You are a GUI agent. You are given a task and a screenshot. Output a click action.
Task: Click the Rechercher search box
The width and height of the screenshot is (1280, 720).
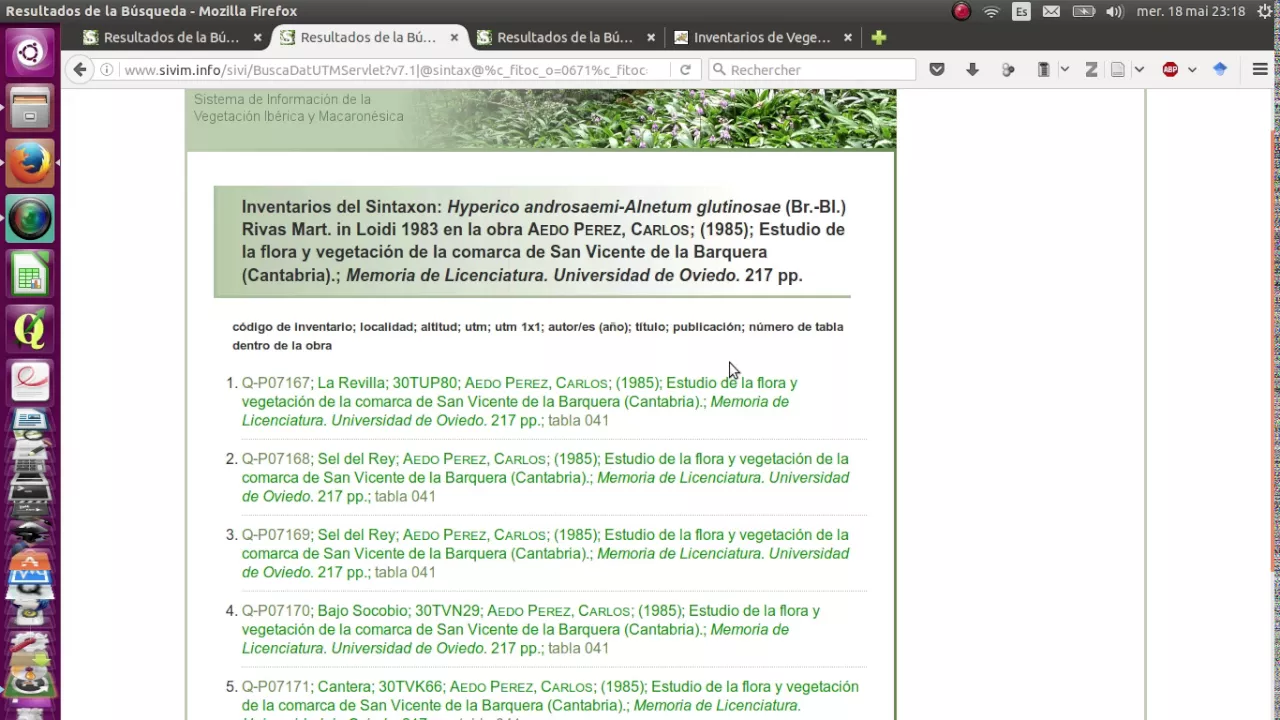click(x=810, y=70)
